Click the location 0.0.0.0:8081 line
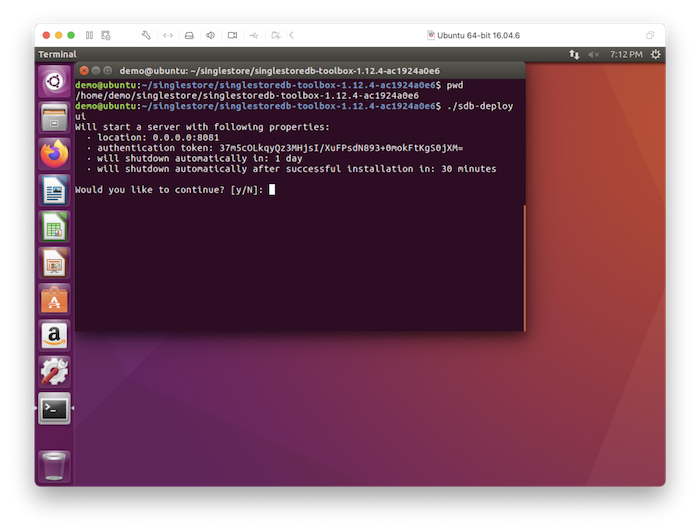The image size is (700, 532). 158,137
